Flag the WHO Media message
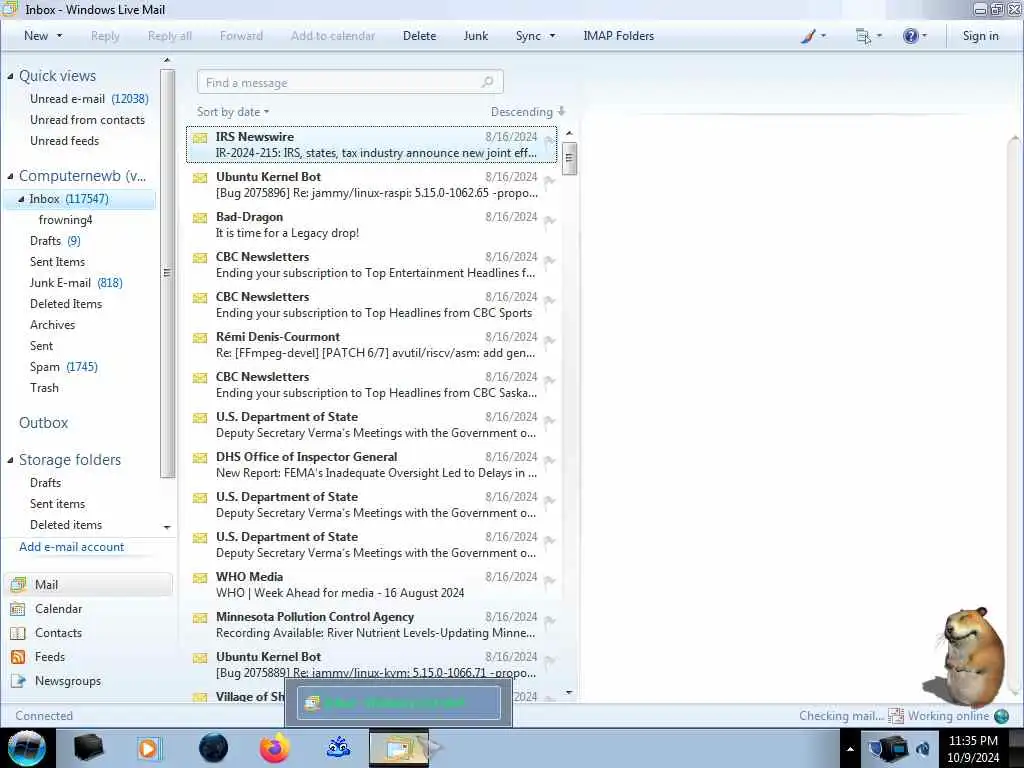Viewport: 1024px width, 768px height. pyautogui.click(x=549, y=581)
